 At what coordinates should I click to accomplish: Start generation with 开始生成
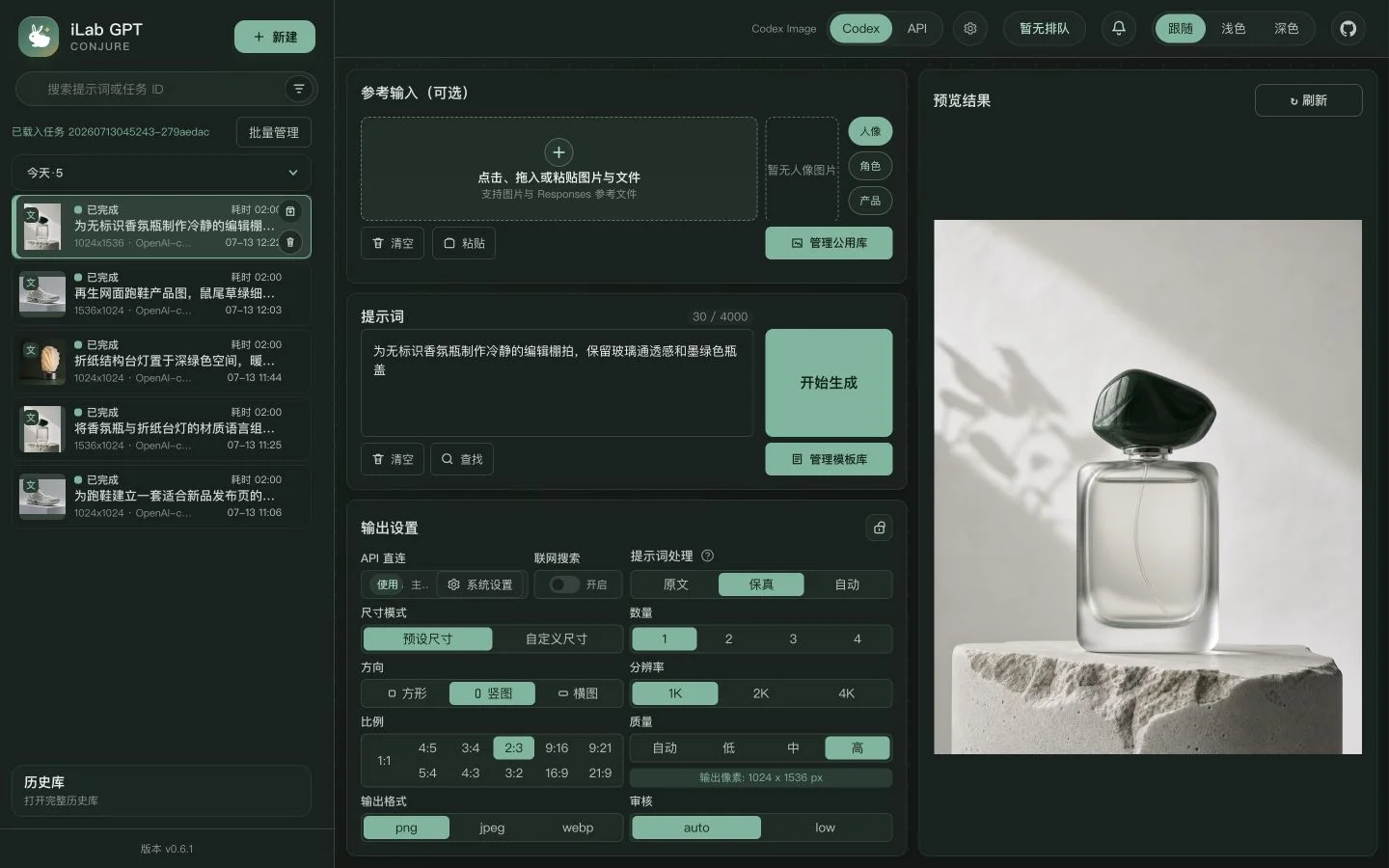(829, 383)
